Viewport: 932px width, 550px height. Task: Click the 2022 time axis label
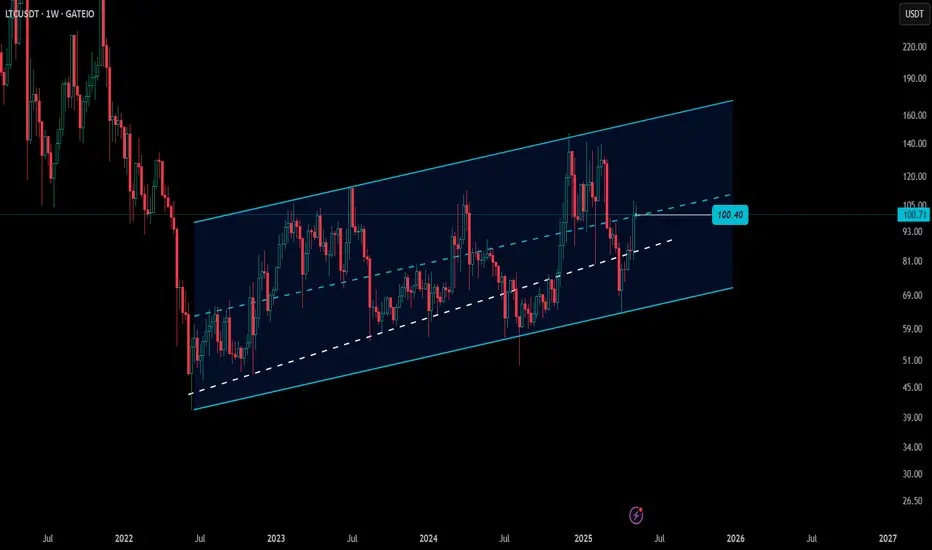tap(124, 539)
